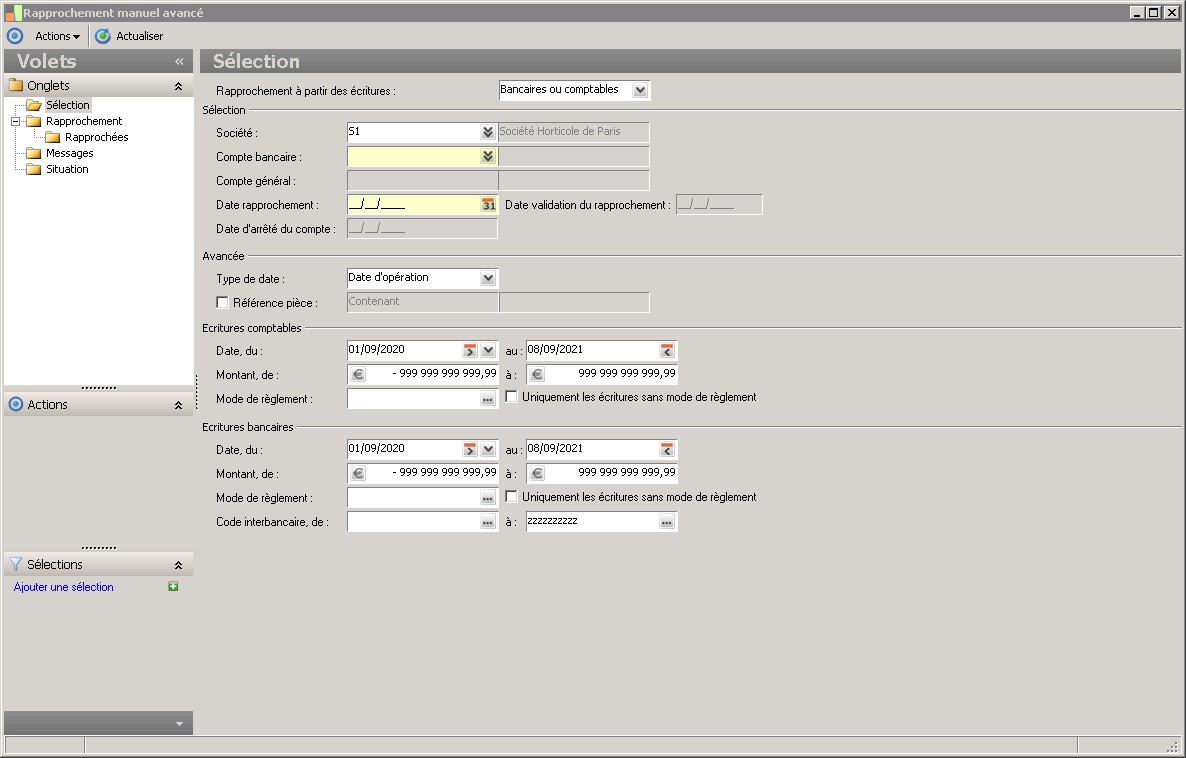Select the Situation tree item
This screenshot has height=758, width=1186.
click(x=67, y=169)
